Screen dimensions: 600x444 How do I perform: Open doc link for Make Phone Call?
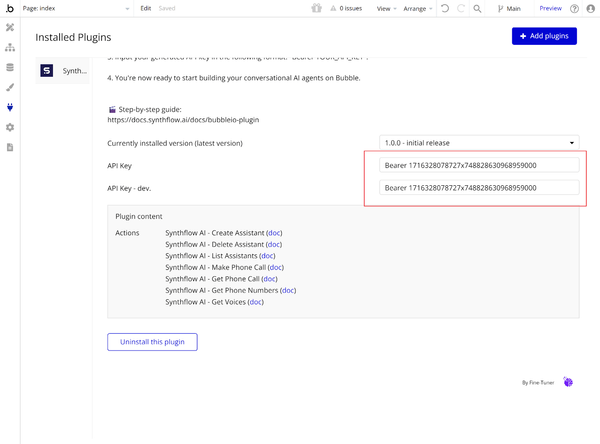click(x=276, y=267)
